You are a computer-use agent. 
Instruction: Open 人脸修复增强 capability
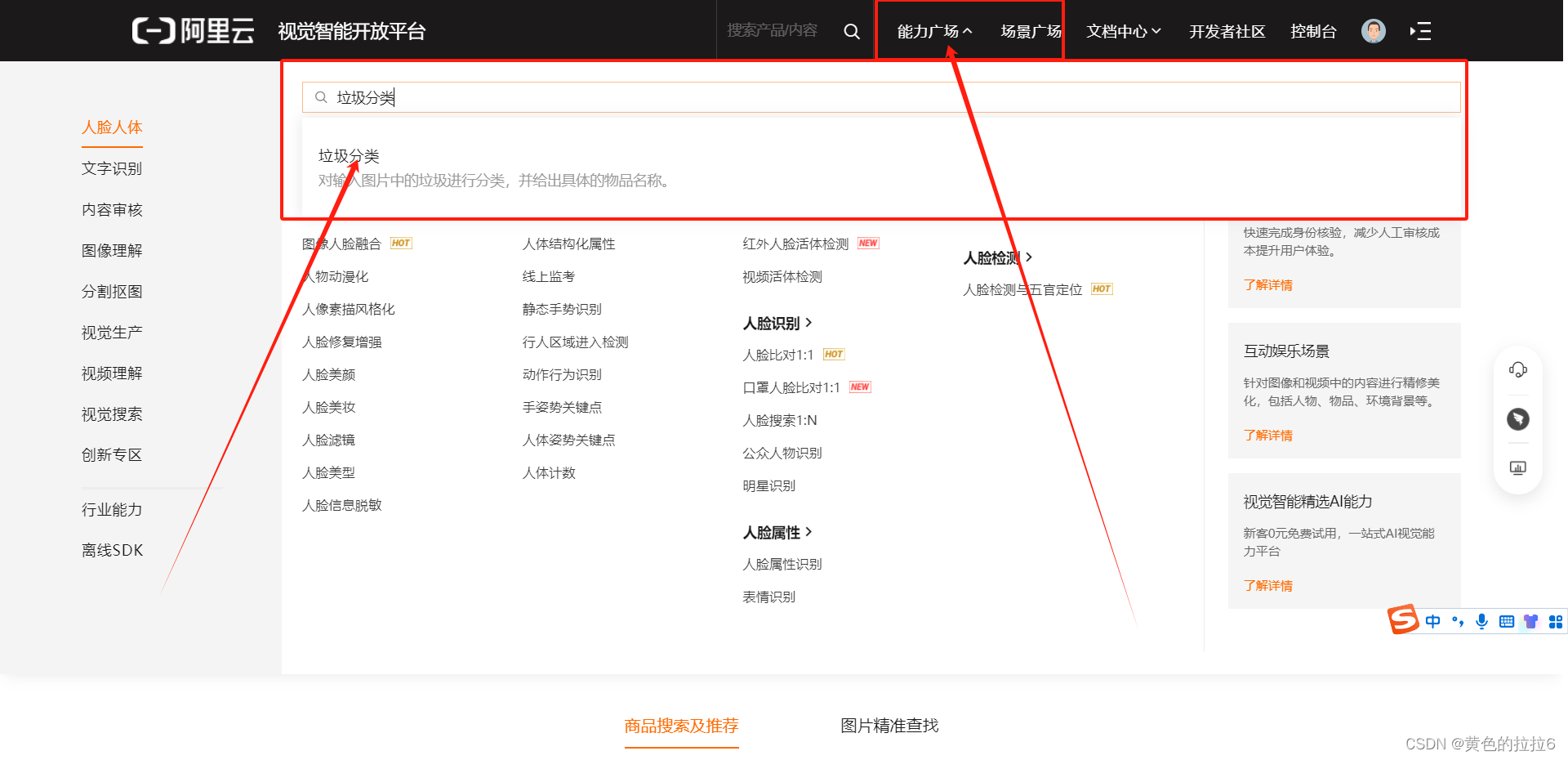pyautogui.click(x=342, y=342)
